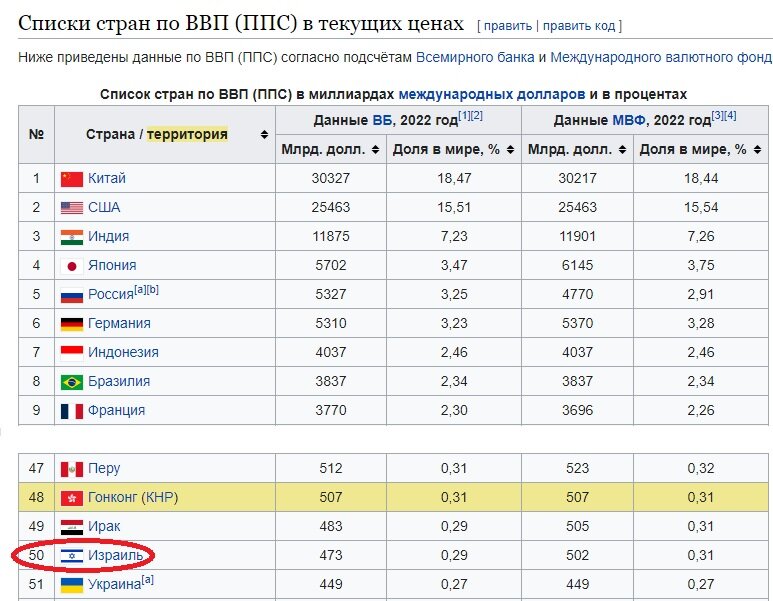This screenshot has width=773, height=601.
Task: Sort IMF Доля в мире column
Action: coord(757,149)
